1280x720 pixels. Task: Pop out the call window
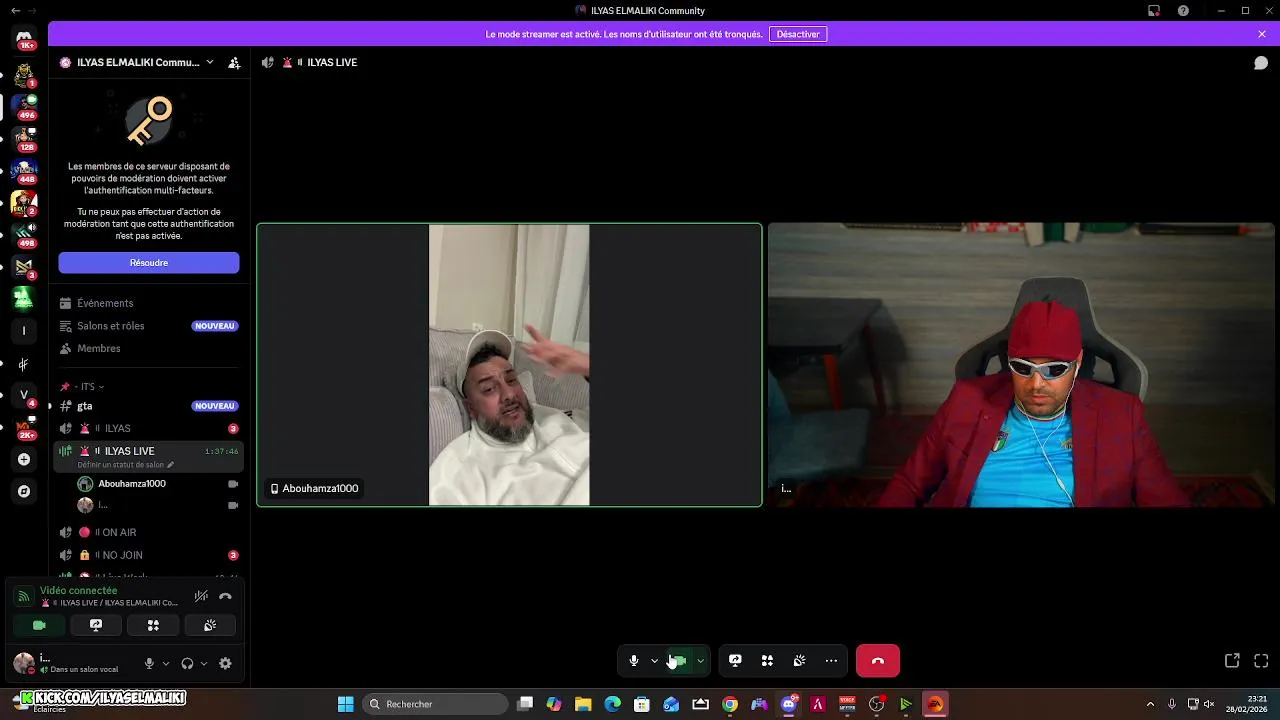tap(1232, 660)
